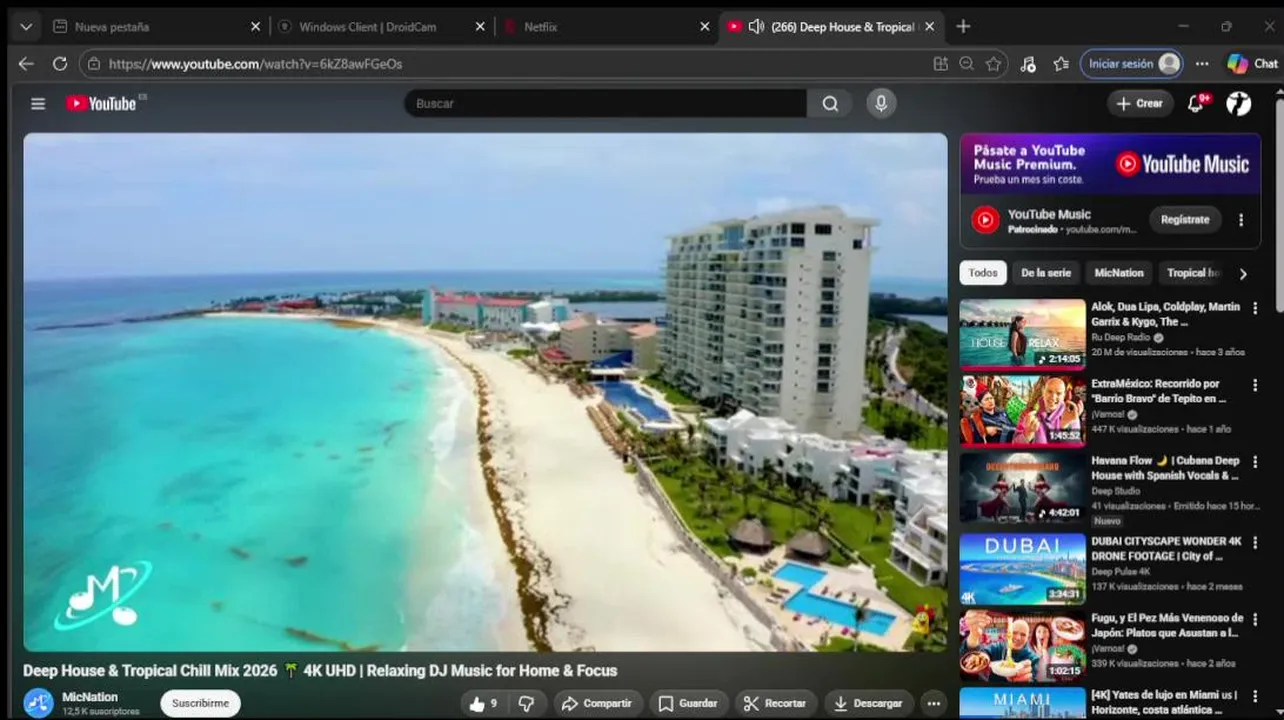Screen dimensions: 1284x720
Task: Focus the Buscar search field
Action: tap(605, 103)
